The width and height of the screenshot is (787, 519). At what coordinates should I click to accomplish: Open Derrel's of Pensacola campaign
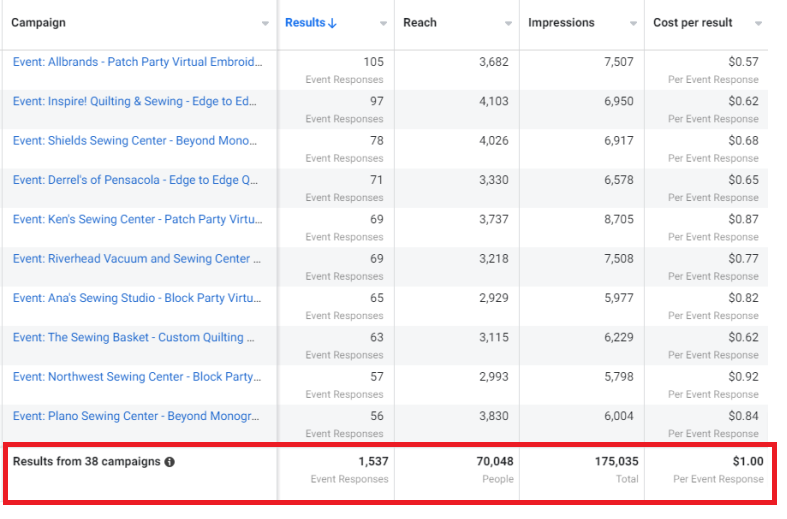click(137, 180)
